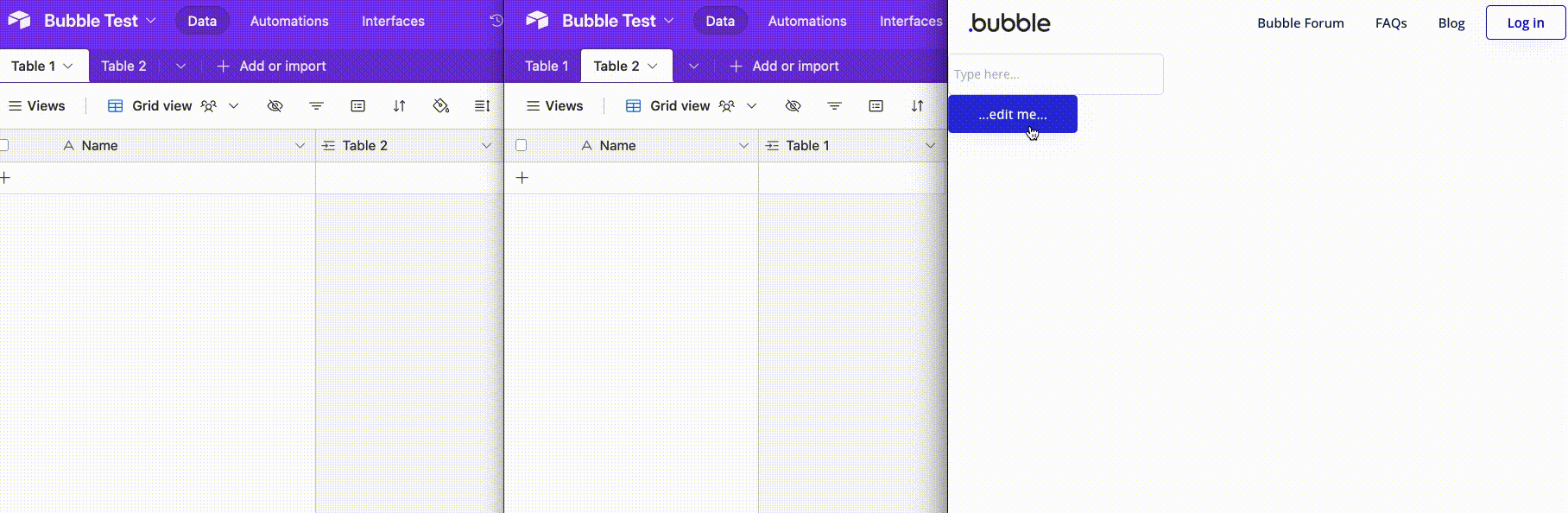
Task: Click group icon in left window toolbar
Action: (357, 105)
